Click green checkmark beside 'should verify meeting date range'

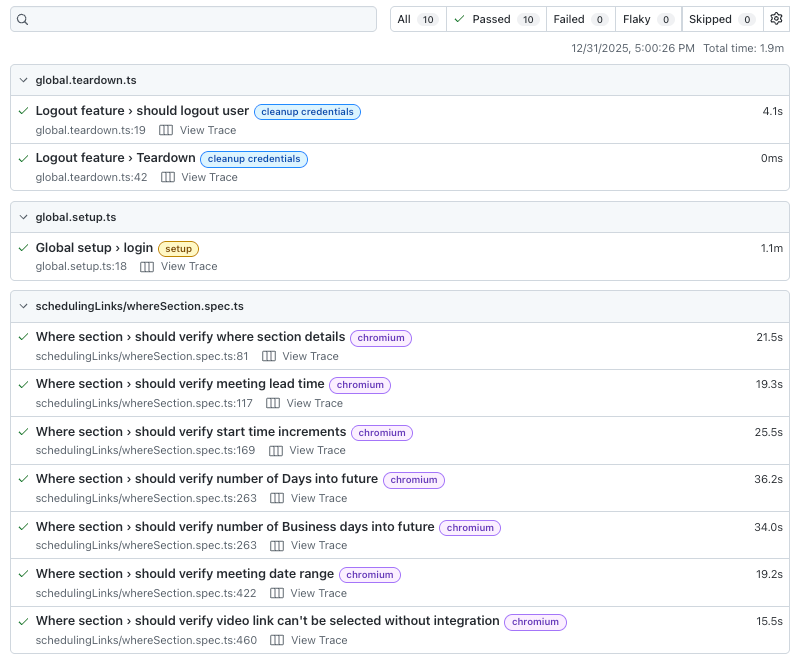click(x=22, y=574)
